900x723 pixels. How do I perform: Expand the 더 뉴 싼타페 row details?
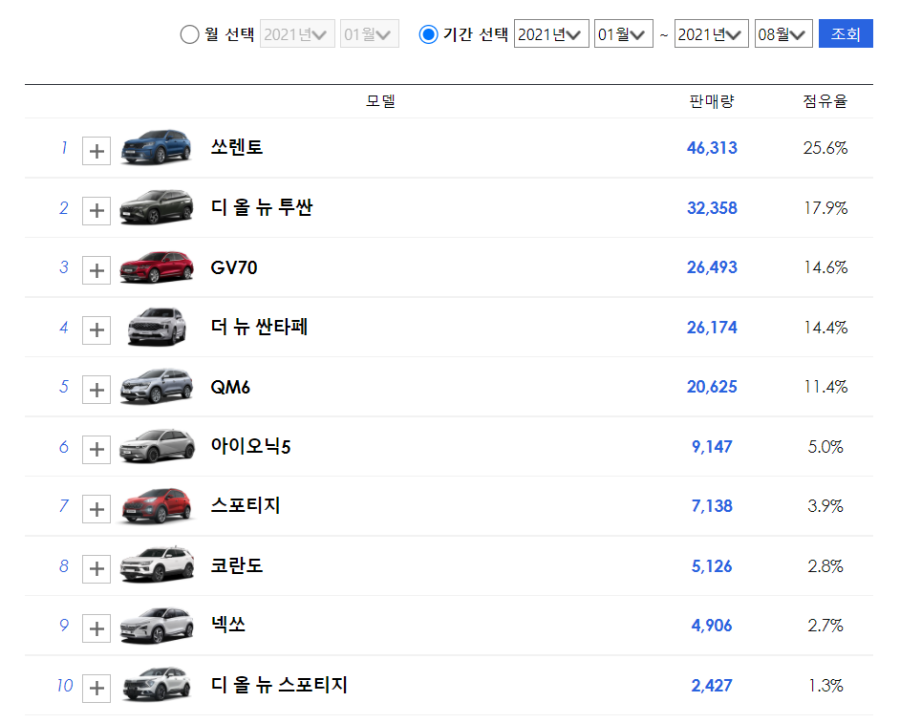[x=96, y=330]
